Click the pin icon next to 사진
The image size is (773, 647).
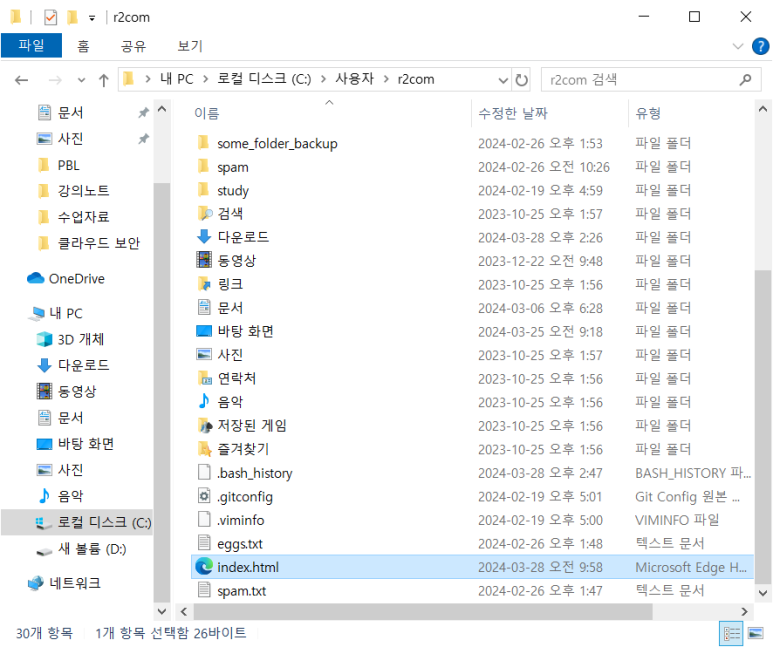[x=143, y=139]
